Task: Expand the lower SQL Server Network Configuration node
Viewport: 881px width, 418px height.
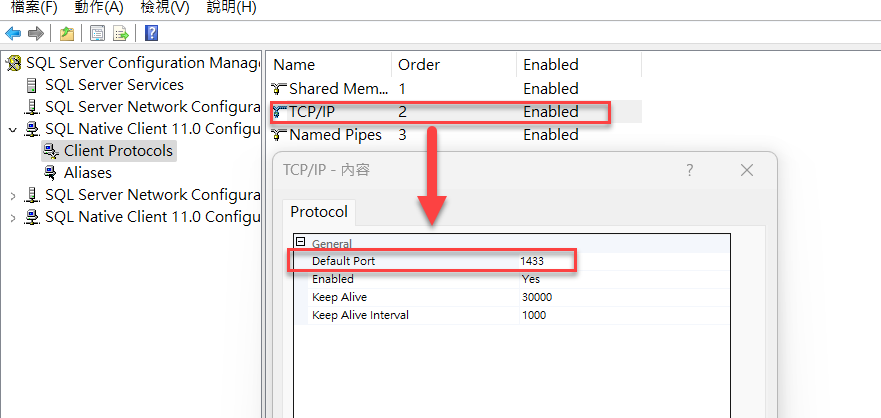Action: pos(13,195)
